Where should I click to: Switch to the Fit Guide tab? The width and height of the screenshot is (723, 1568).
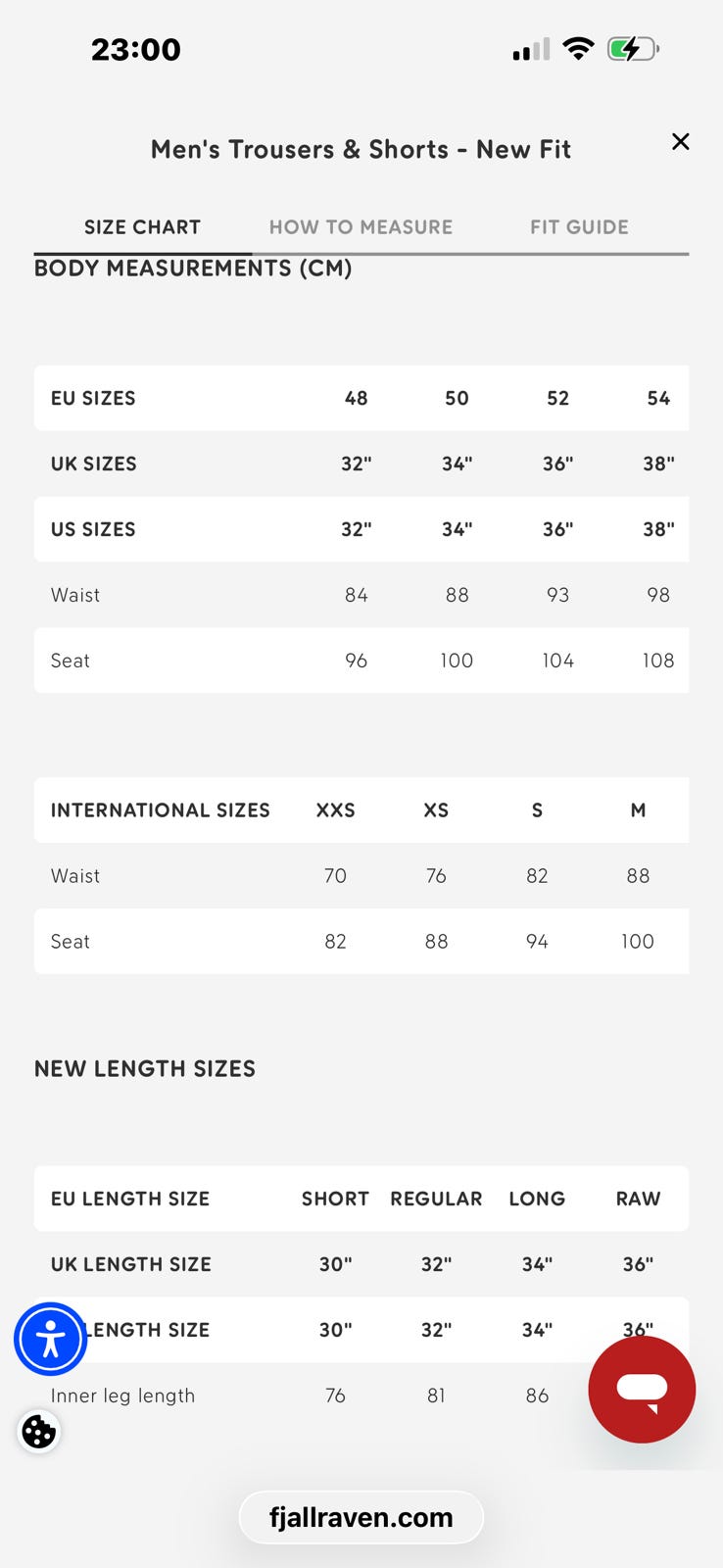click(x=579, y=227)
